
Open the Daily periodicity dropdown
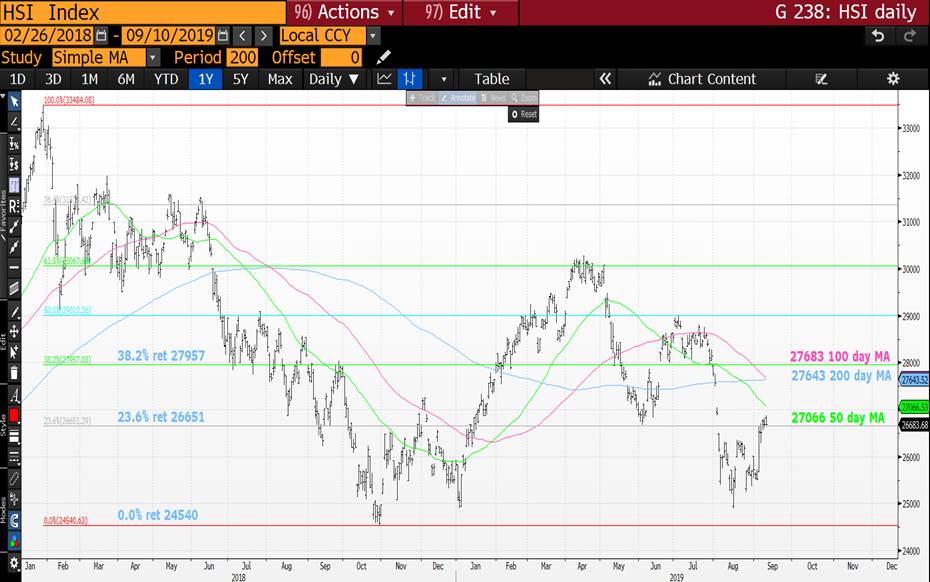(333, 79)
